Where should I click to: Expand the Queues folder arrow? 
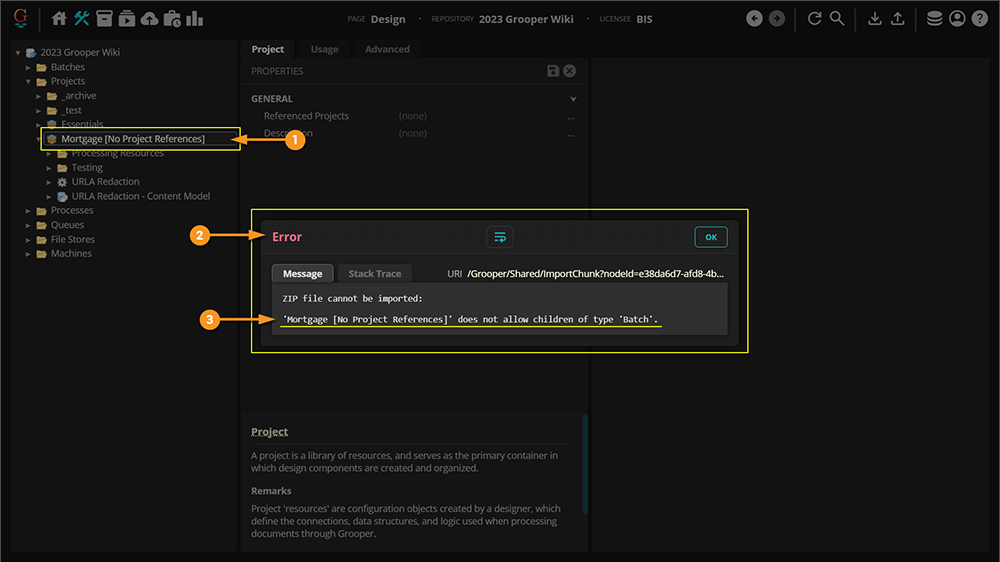(28, 225)
